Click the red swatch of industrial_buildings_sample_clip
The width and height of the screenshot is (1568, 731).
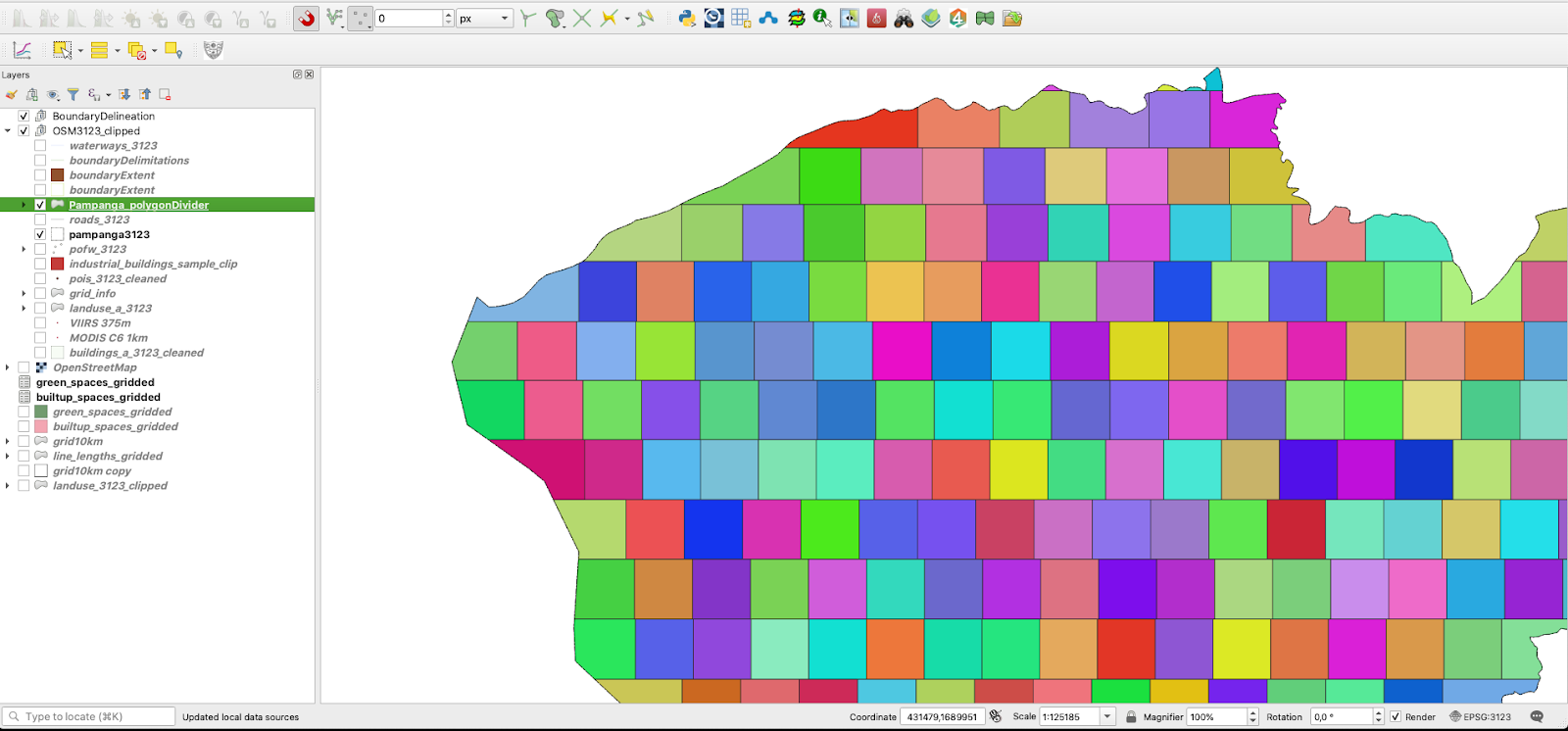57,265
